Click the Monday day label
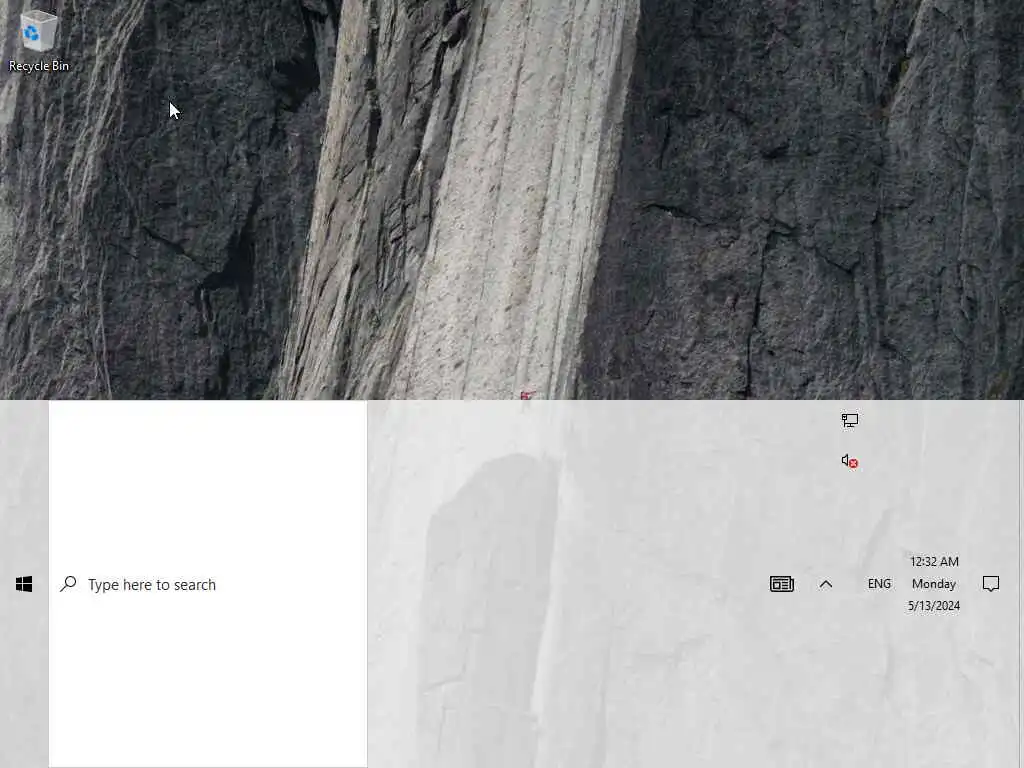This screenshot has width=1024, height=768. click(x=934, y=584)
